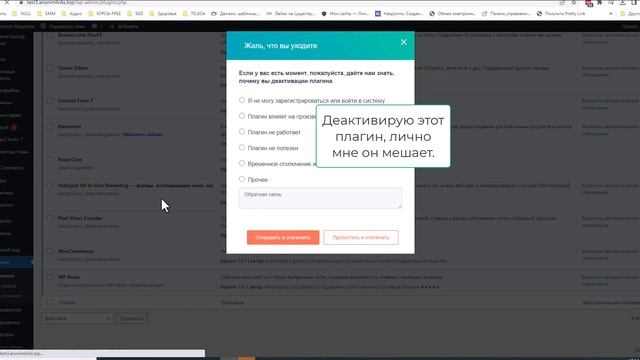Screen dimensions: 640x360
Task: Open the Аудио bookmarks folder
Action: point(72,13)
